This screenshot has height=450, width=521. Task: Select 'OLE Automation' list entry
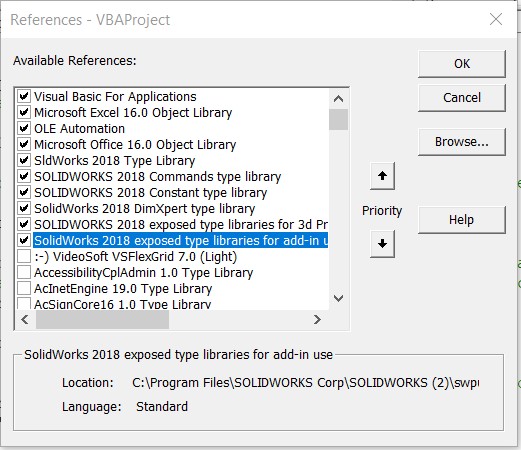point(79,128)
